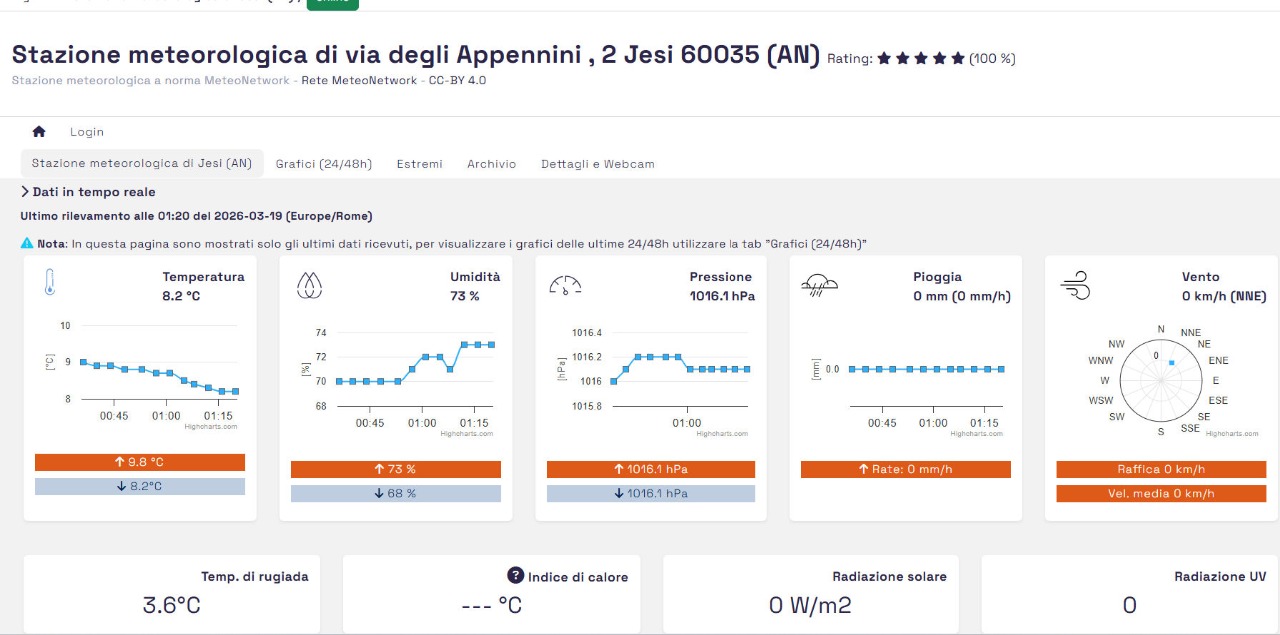The width and height of the screenshot is (1280, 635).
Task: Click the question mark near Indice di calore
Action: pyautogui.click(x=516, y=575)
